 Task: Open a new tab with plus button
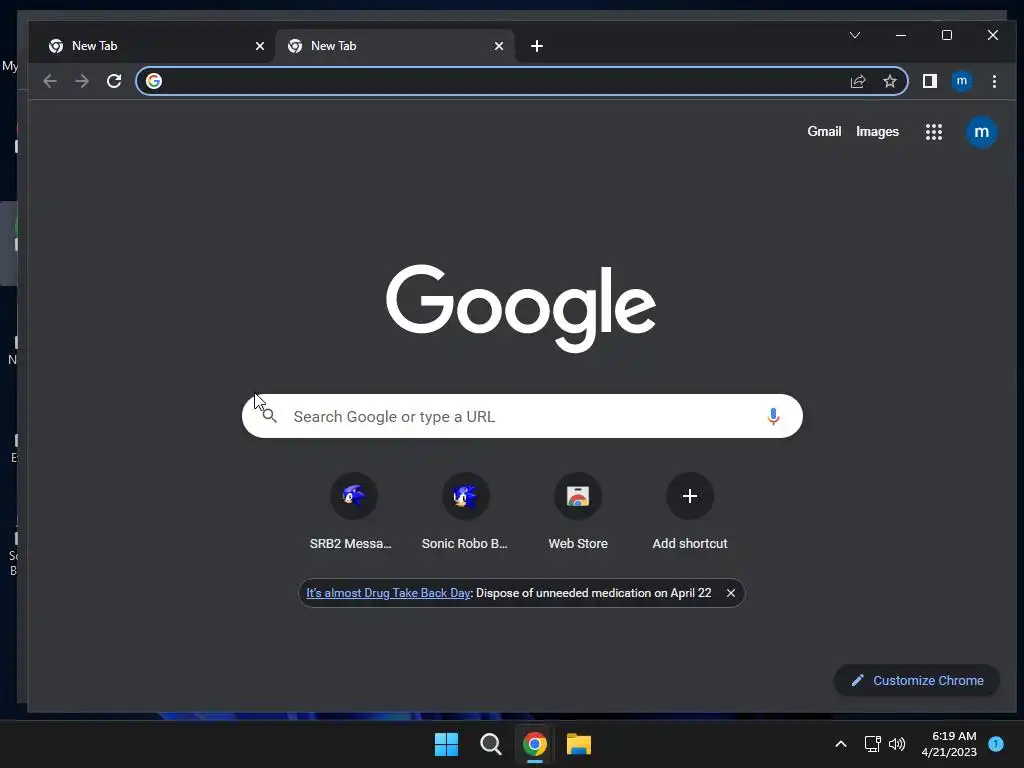tap(537, 46)
